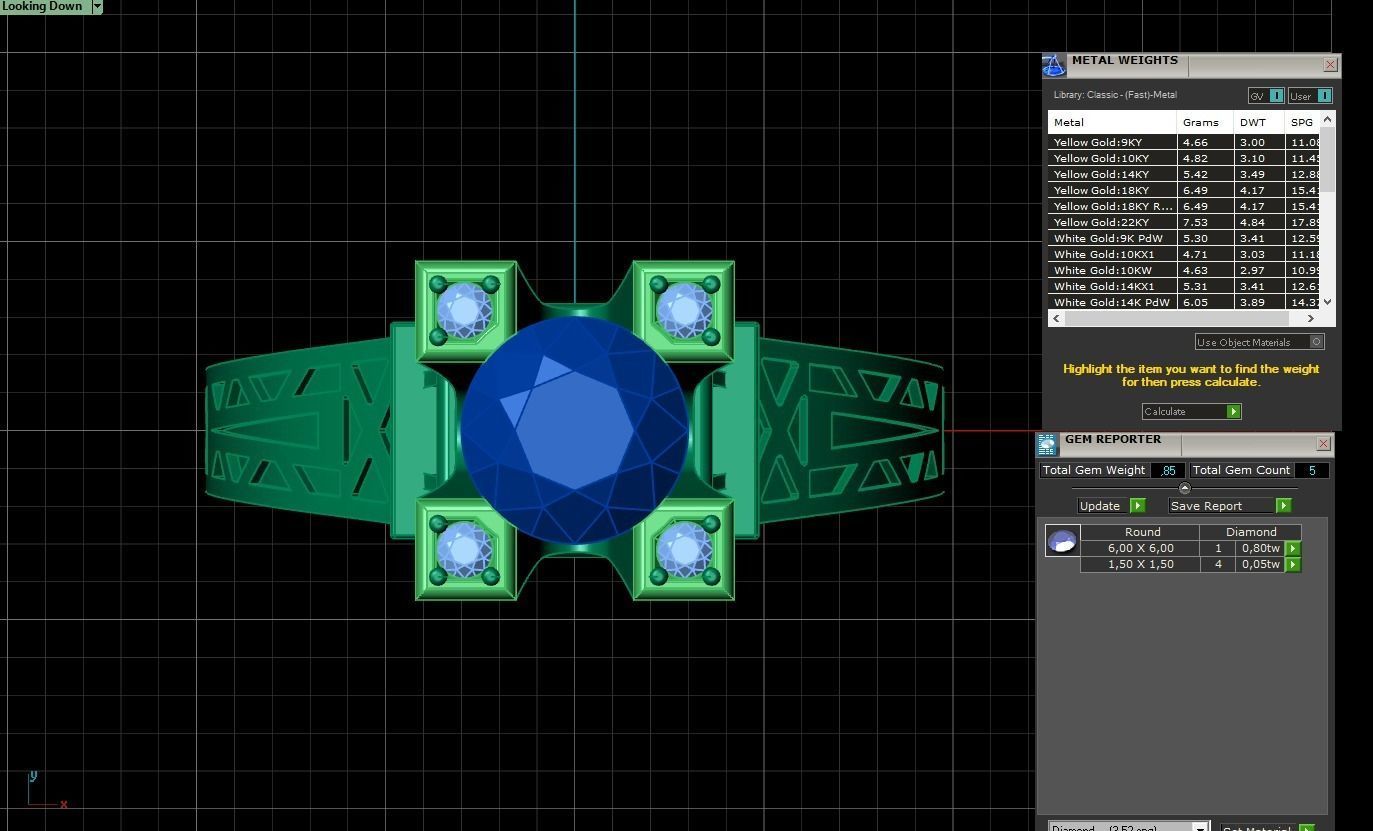Select the Yellow Gold:9KY row

point(1184,142)
